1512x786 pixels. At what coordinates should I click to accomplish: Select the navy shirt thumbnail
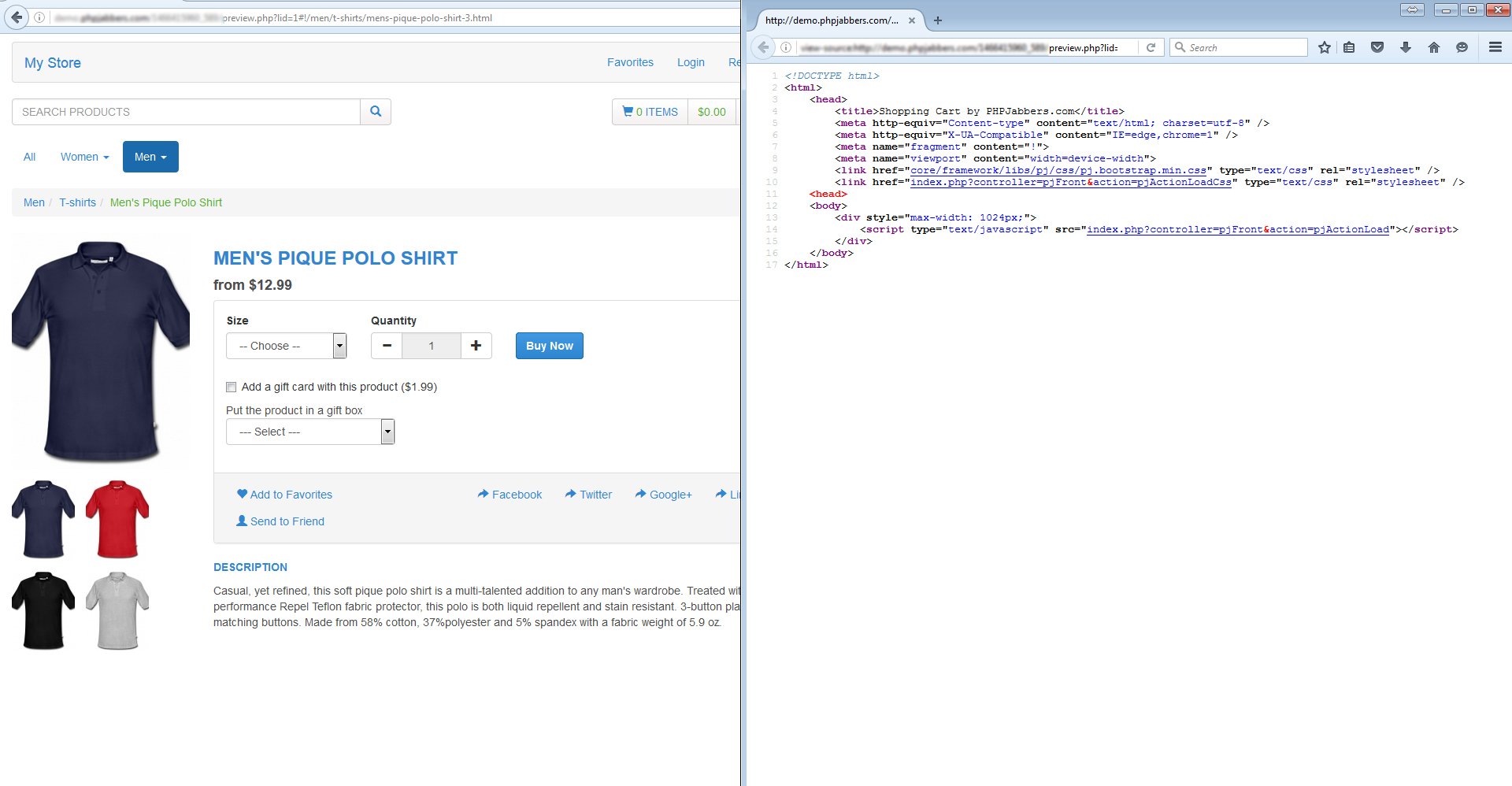[x=43, y=519]
